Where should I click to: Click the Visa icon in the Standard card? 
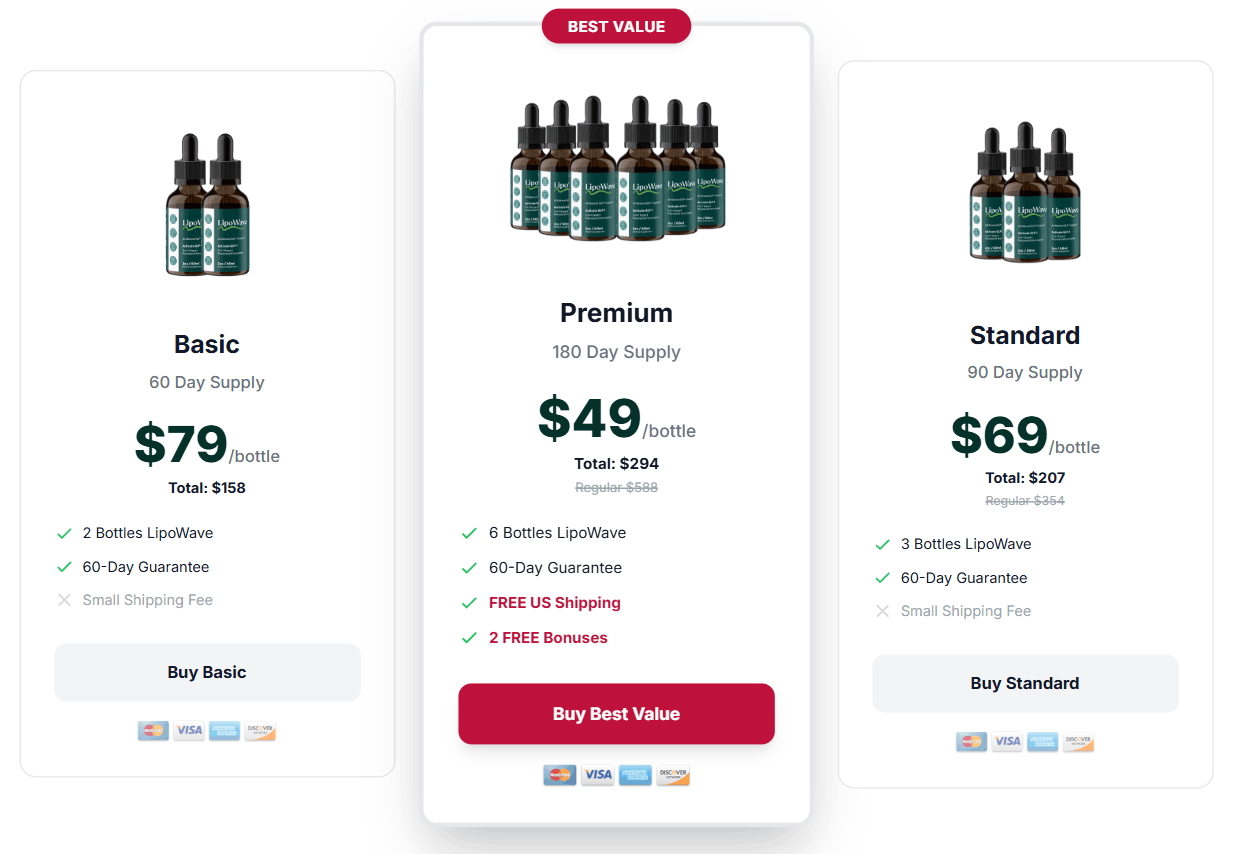click(x=1007, y=741)
